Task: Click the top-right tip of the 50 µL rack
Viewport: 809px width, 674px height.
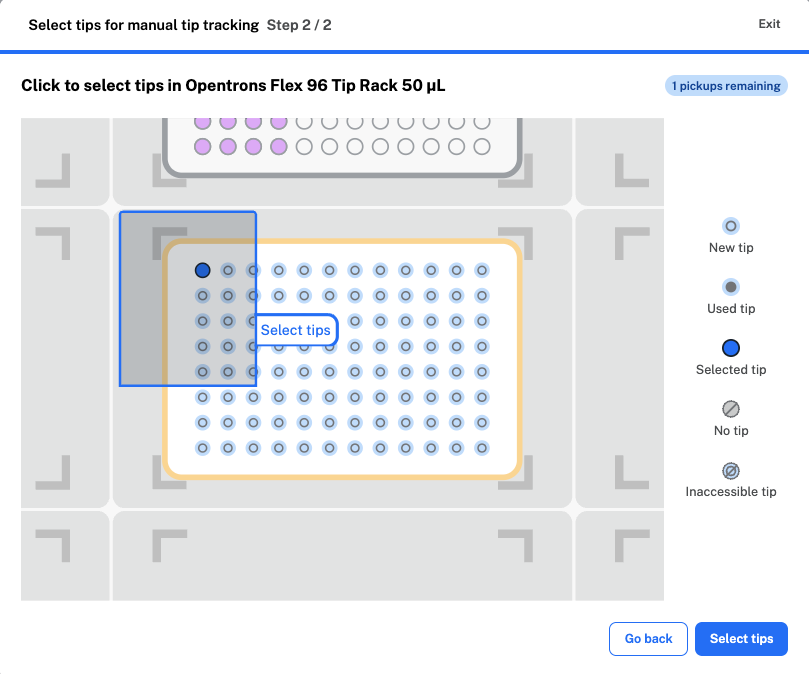Action: (x=482, y=270)
